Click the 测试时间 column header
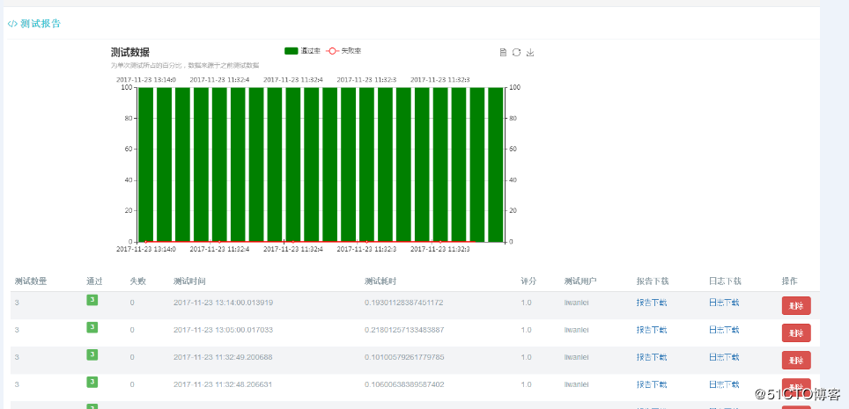849x409 pixels. point(189,281)
